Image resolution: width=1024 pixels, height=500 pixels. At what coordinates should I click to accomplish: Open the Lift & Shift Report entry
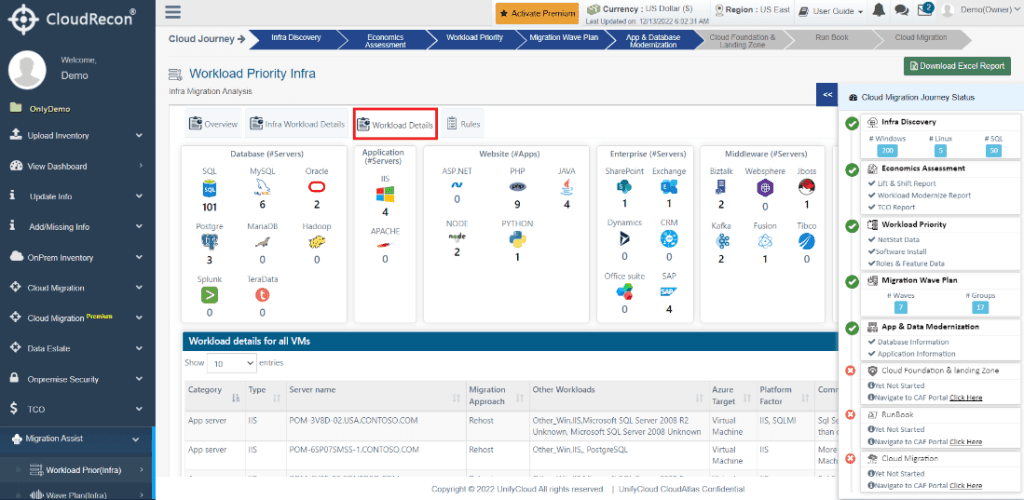point(902,183)
